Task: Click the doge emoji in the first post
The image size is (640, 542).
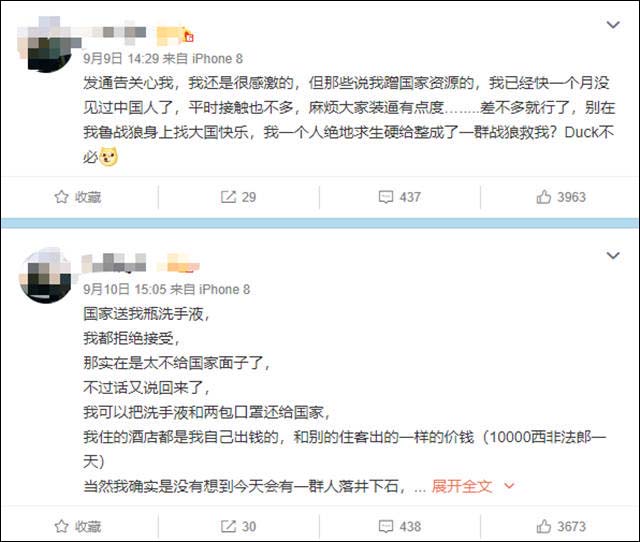Action: click(109, 157)
